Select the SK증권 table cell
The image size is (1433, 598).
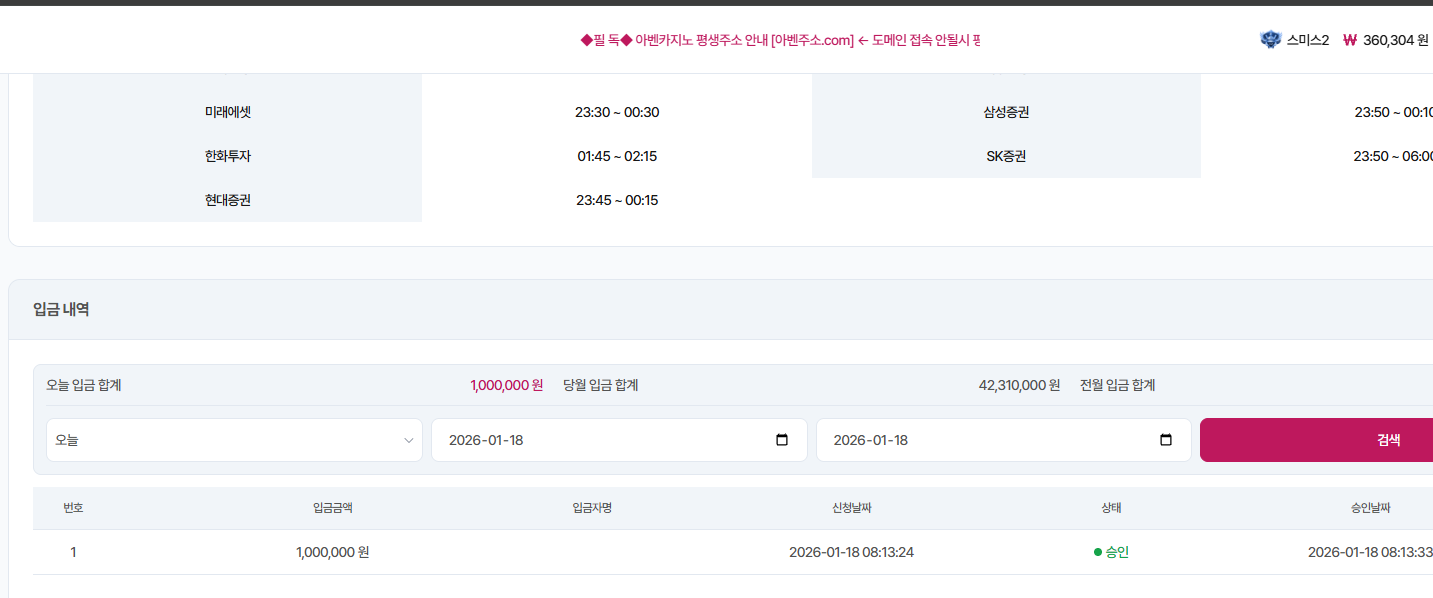click(1006, 156)
